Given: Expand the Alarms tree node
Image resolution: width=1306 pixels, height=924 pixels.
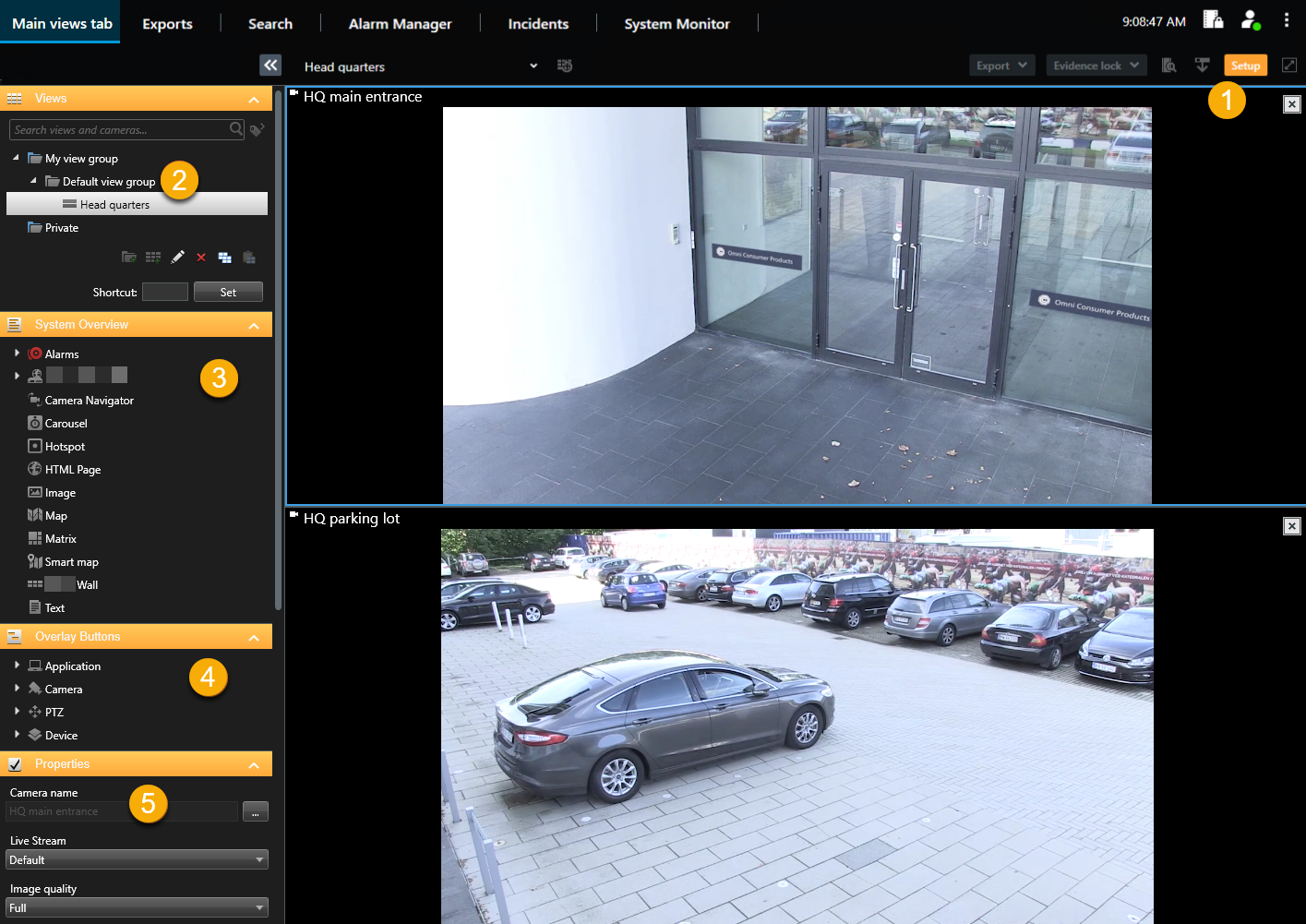Looking at the screenshot, I should [17, 354].
